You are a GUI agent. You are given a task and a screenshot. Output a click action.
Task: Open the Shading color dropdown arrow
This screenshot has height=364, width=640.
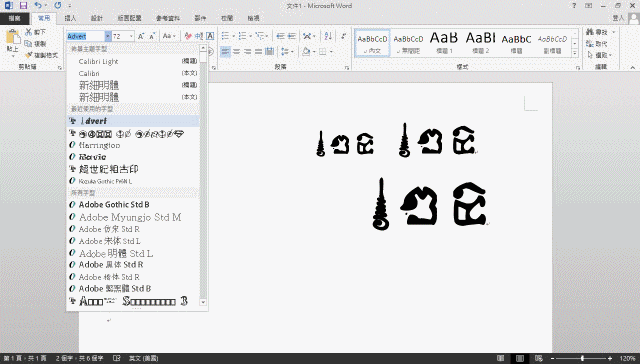(x=313, y=52)
